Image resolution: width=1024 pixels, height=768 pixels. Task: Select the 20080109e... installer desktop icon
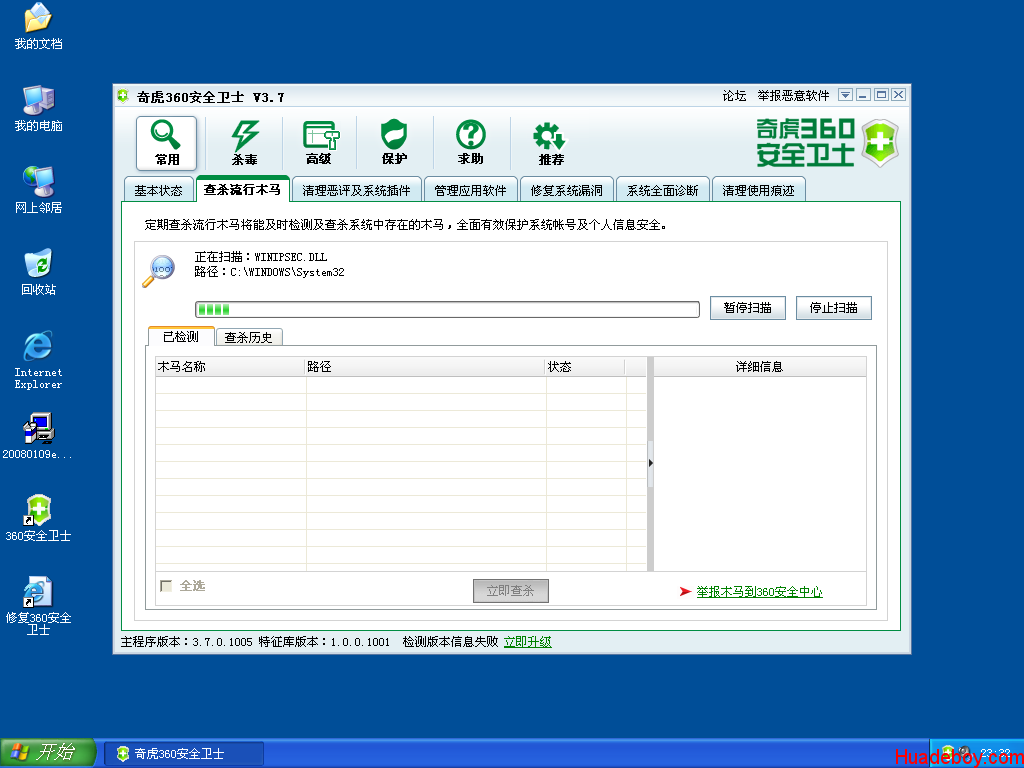[x=38, y=436]
